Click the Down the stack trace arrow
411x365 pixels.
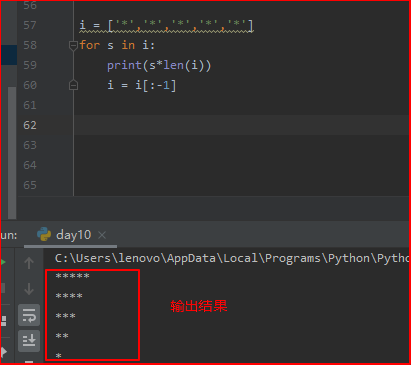coord(29,289)
